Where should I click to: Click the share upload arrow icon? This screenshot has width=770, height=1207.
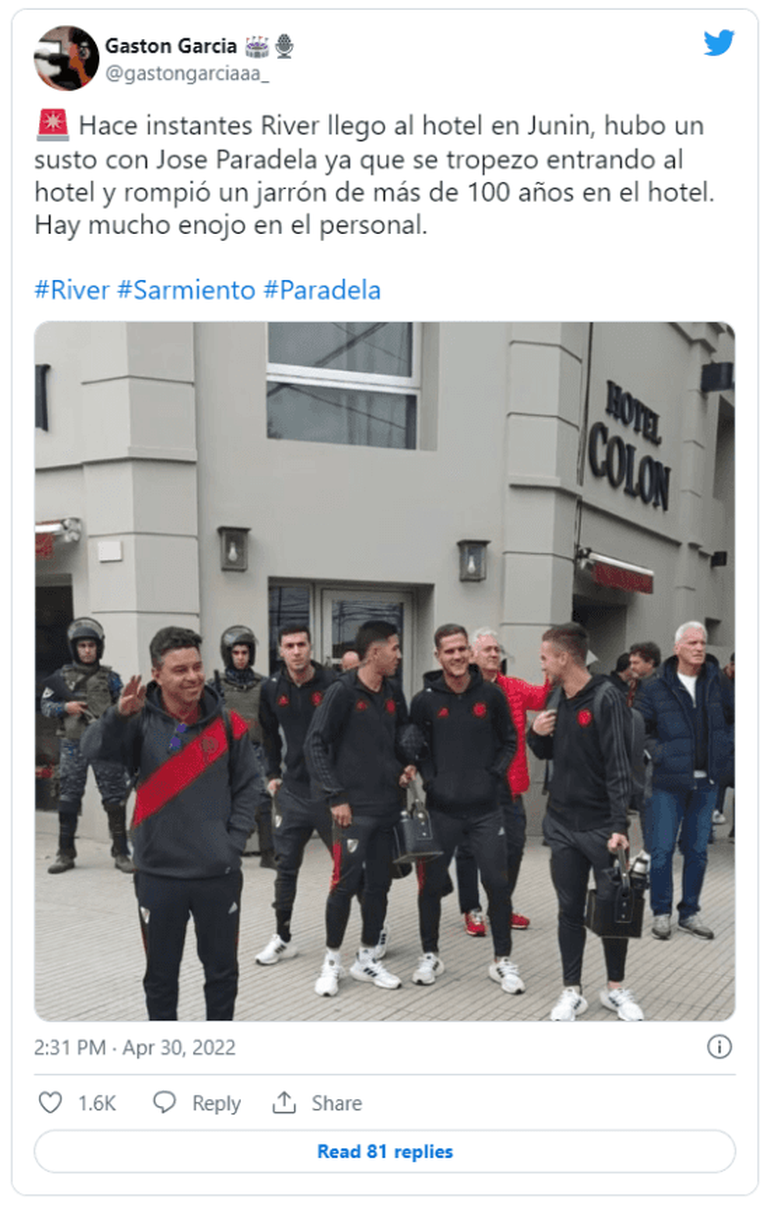[x=285, y=1102]
